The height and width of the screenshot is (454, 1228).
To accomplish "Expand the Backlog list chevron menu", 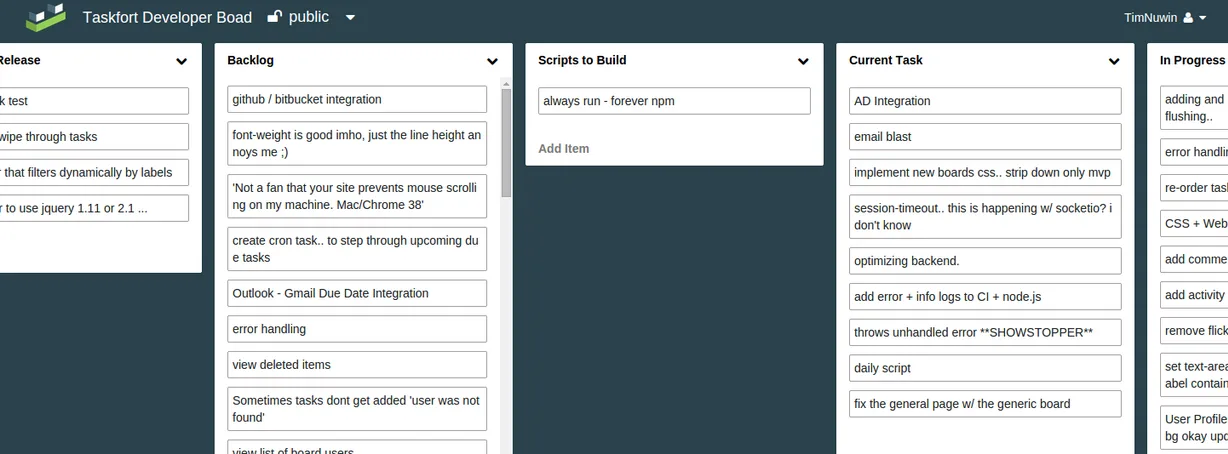I will [x=492, y=61].
